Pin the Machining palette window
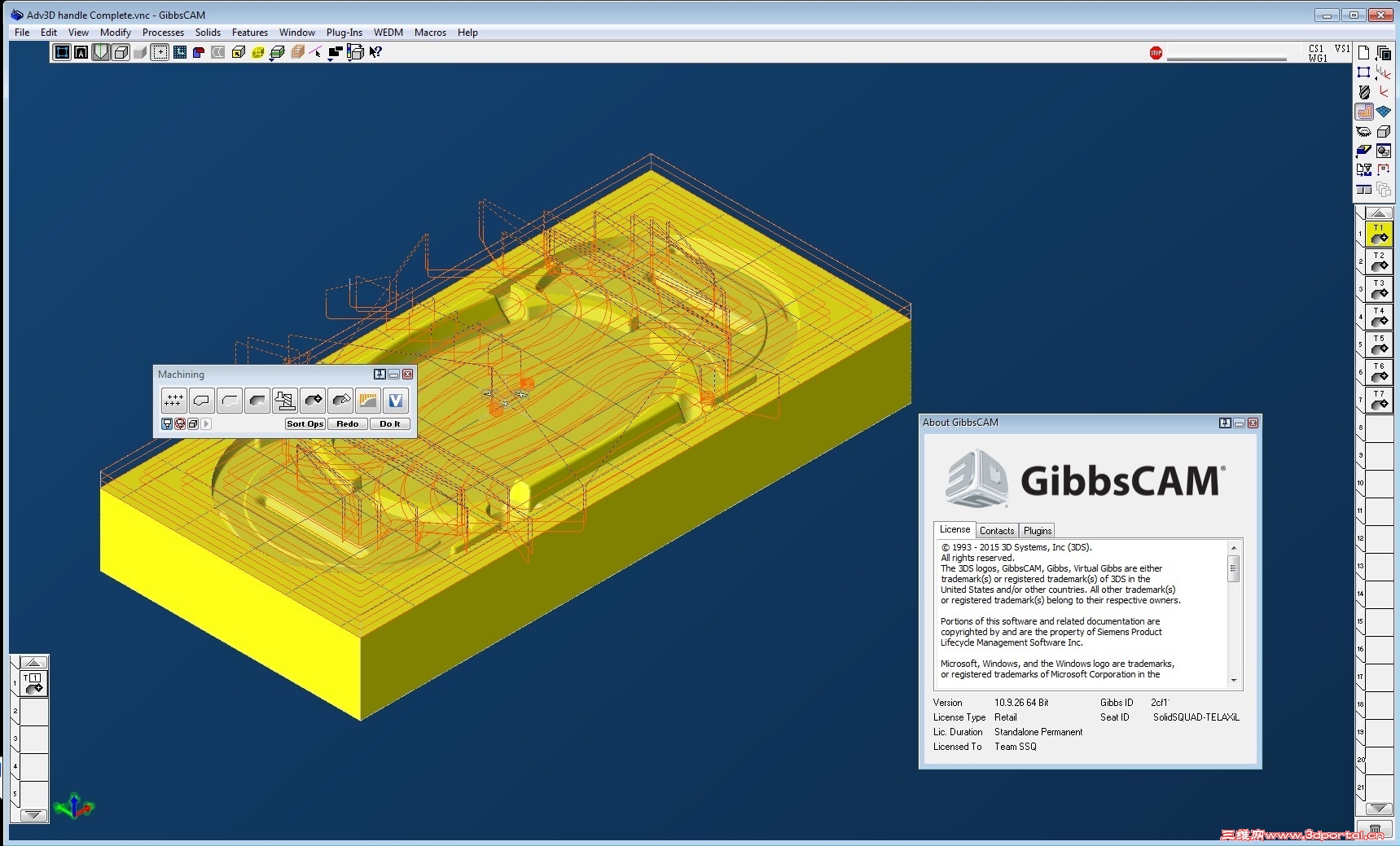This screenshot has width=1400, height=846. coord(380,375)
